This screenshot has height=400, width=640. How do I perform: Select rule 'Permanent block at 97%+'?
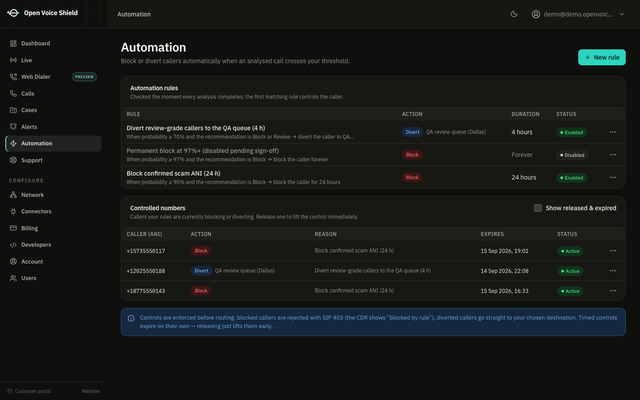pyautogui.click(x=202, y=151)
